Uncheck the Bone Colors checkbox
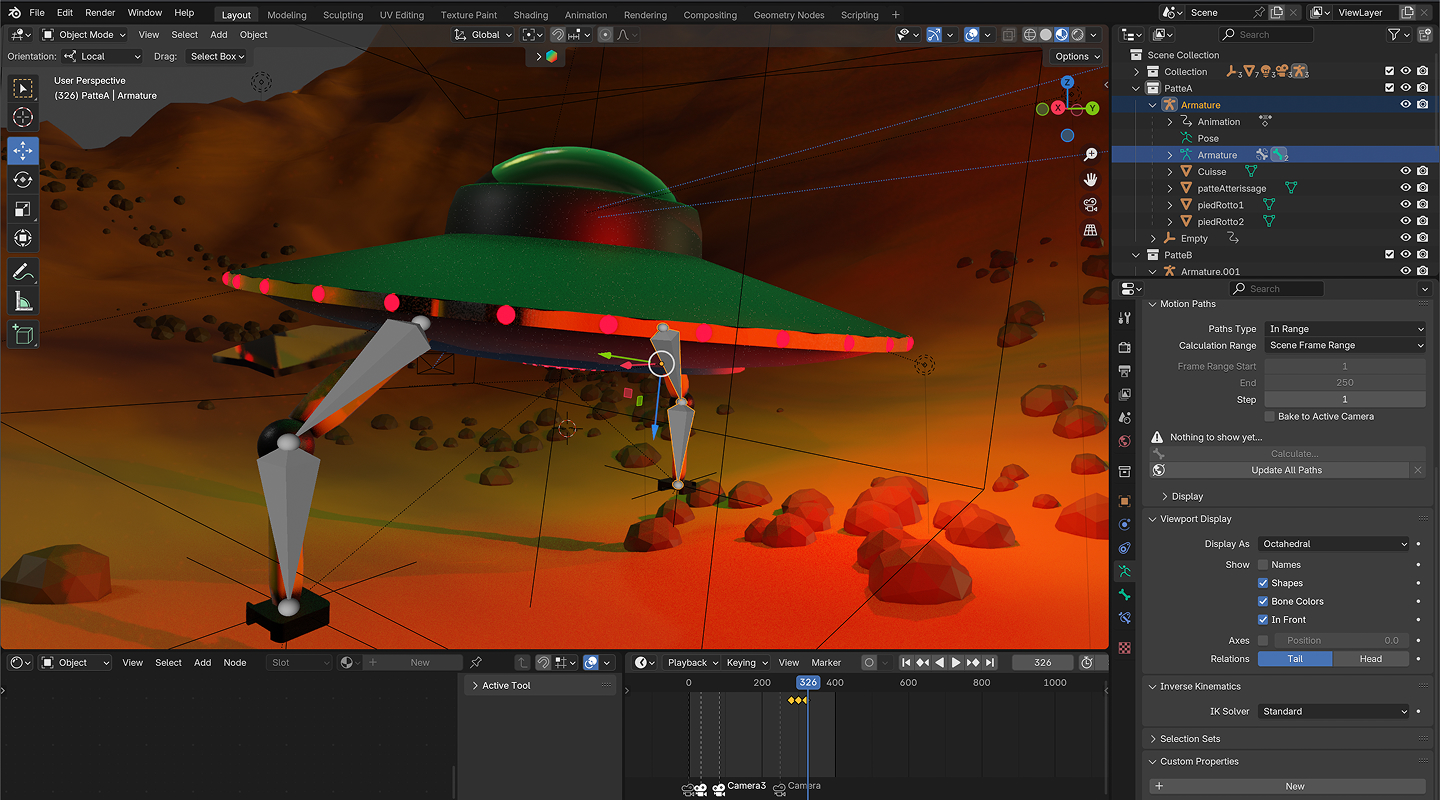The image size is (1440, 800). click(x=1263, y=601)
